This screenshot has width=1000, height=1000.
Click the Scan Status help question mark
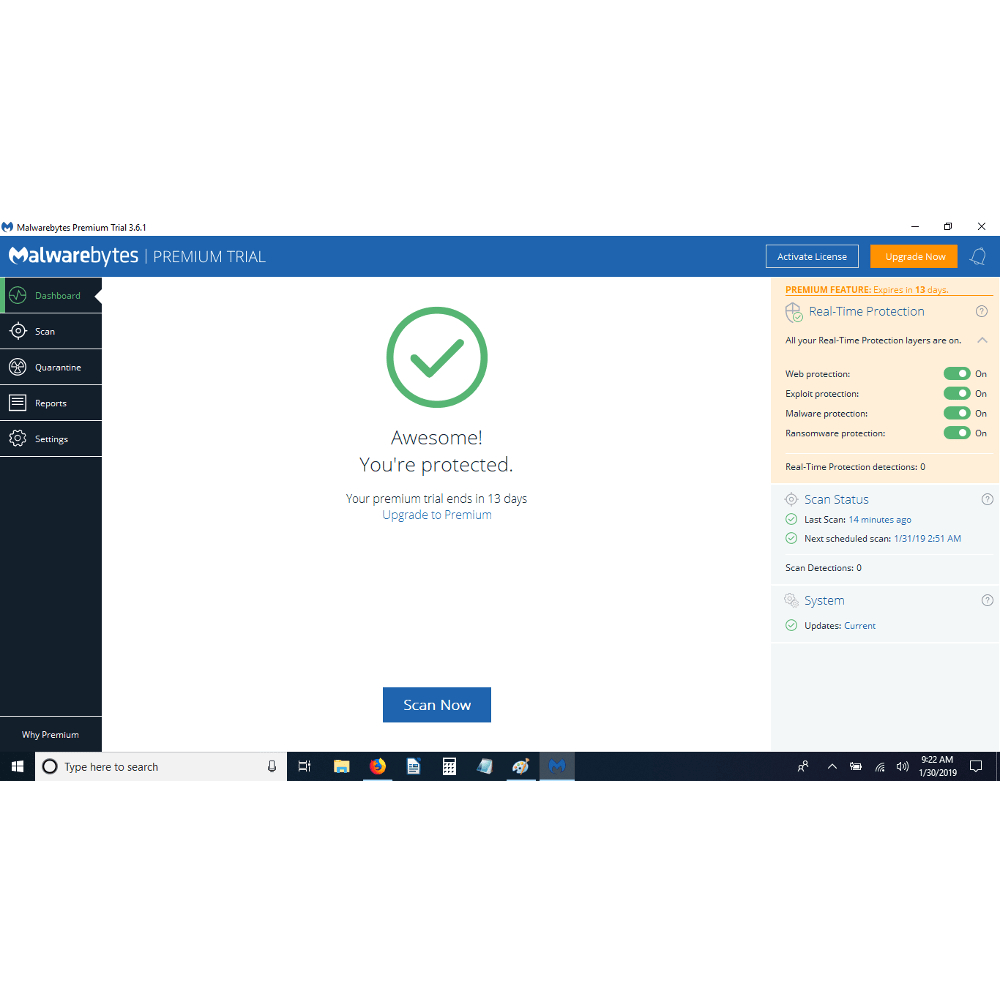(x=987, y=499)
